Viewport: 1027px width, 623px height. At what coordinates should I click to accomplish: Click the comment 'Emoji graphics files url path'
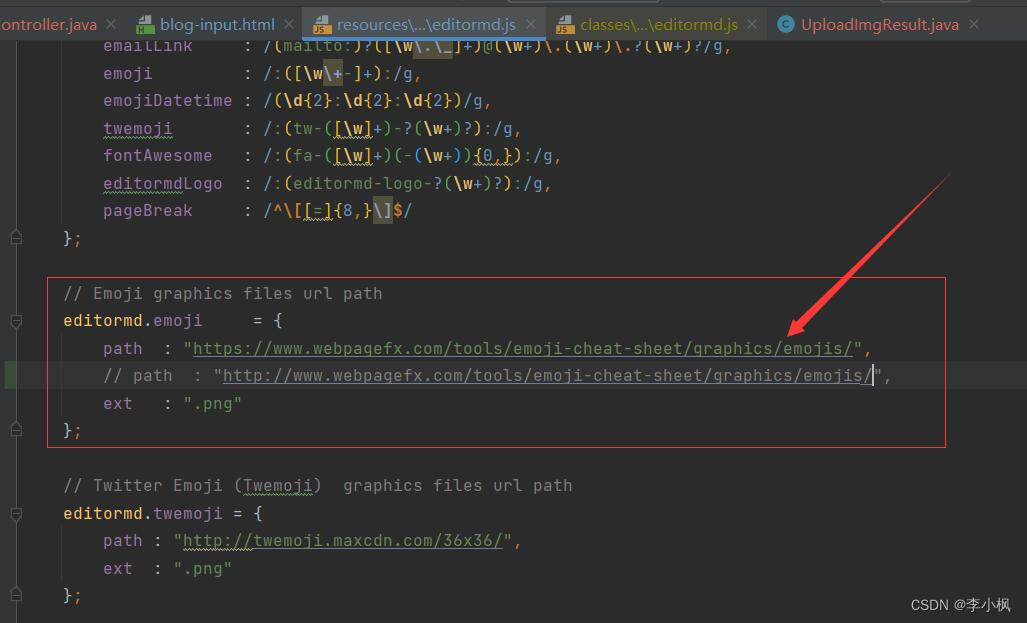click(223, 293)
